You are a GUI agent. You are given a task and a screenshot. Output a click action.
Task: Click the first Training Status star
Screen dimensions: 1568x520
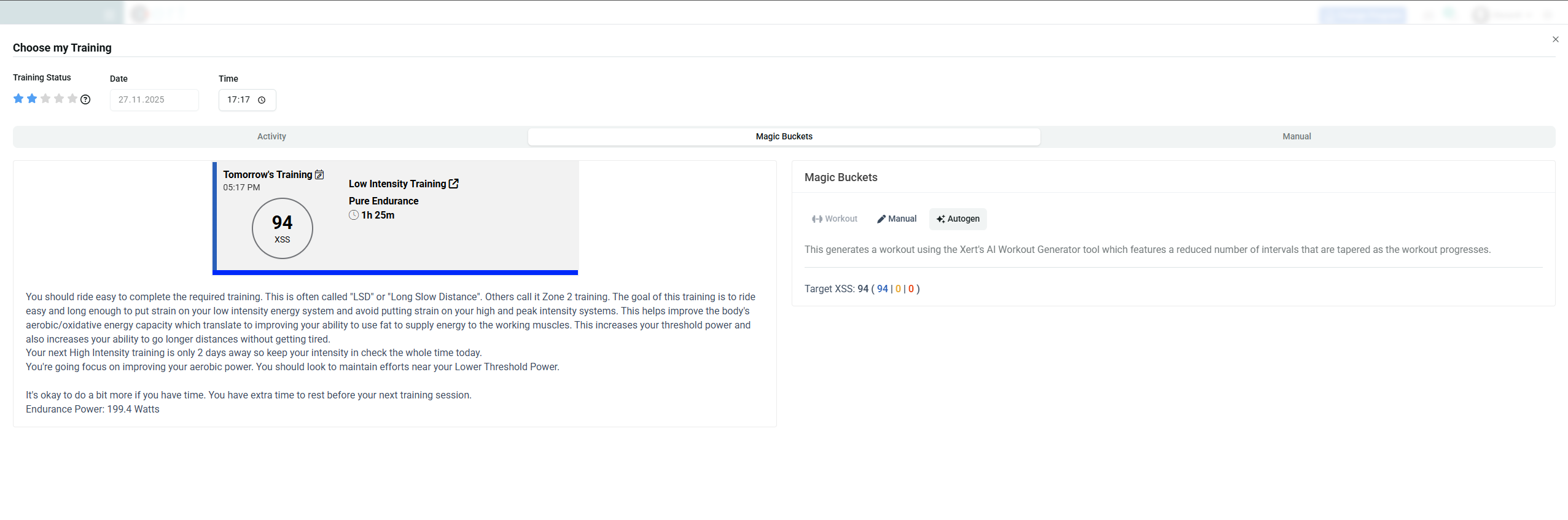[18, 99]
